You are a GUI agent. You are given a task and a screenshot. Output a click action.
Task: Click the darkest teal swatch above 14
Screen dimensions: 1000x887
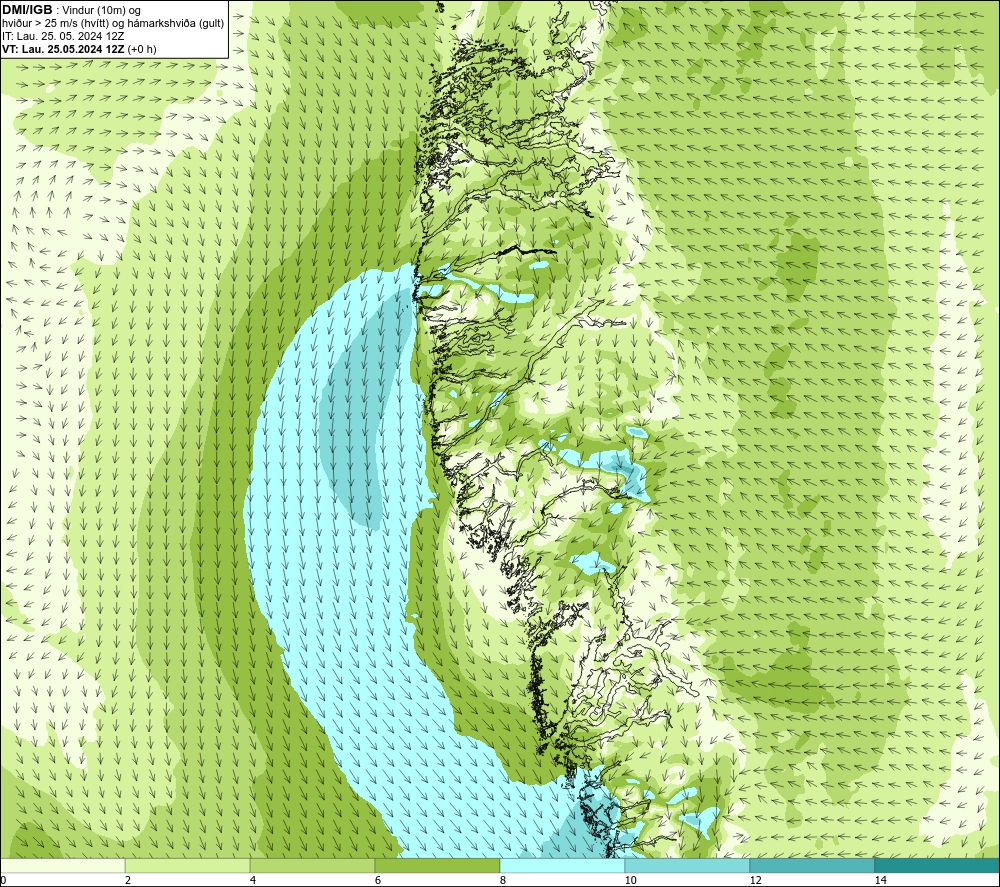(x=938, y=865)
